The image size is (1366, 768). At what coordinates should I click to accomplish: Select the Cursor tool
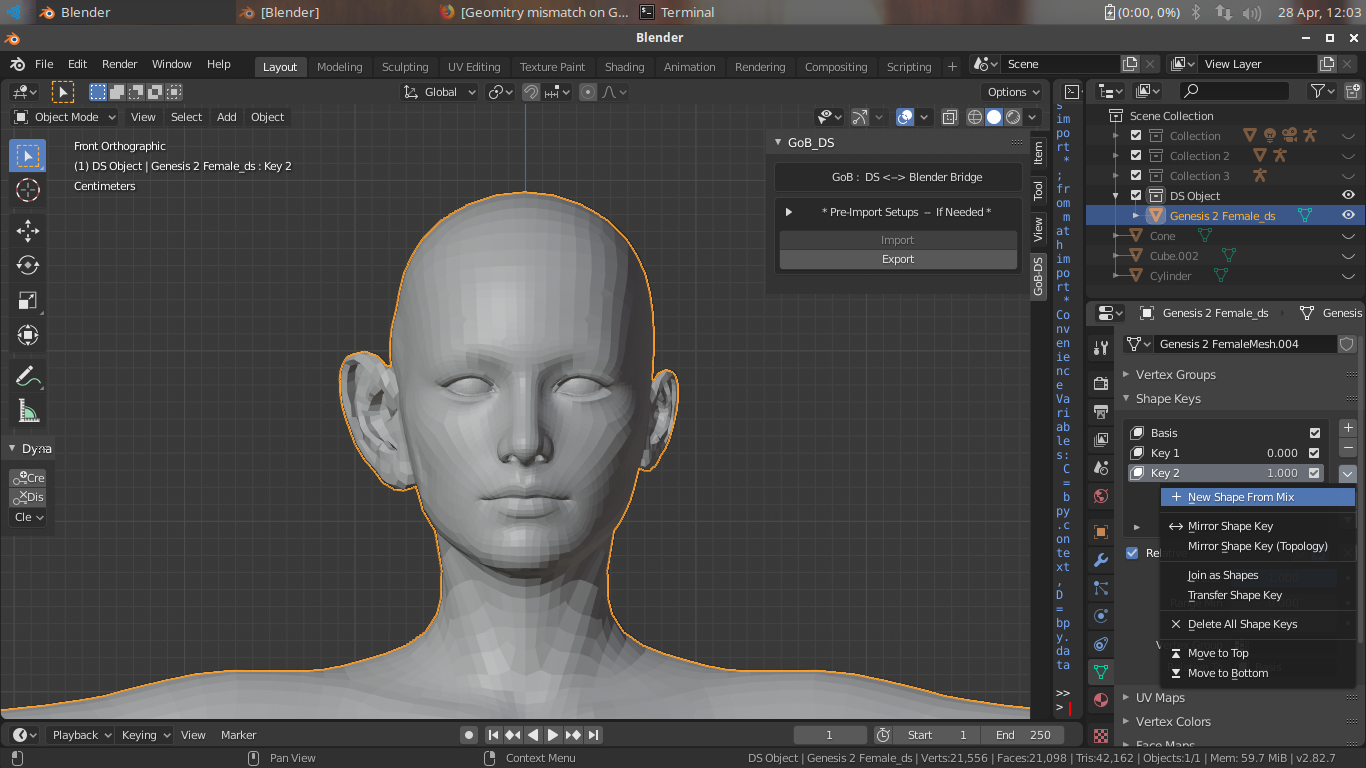click(x=28, y=190)
